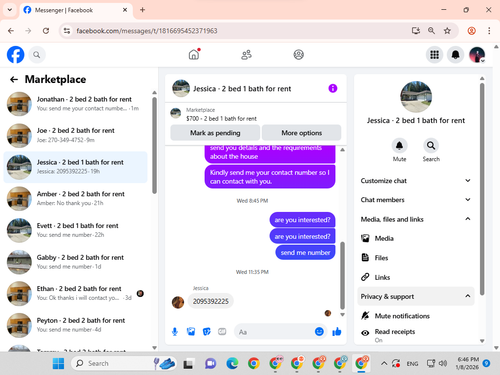Open the Facebook logo home link
Viewport: 500px width, 375px height.
click(x=15, y=55)
